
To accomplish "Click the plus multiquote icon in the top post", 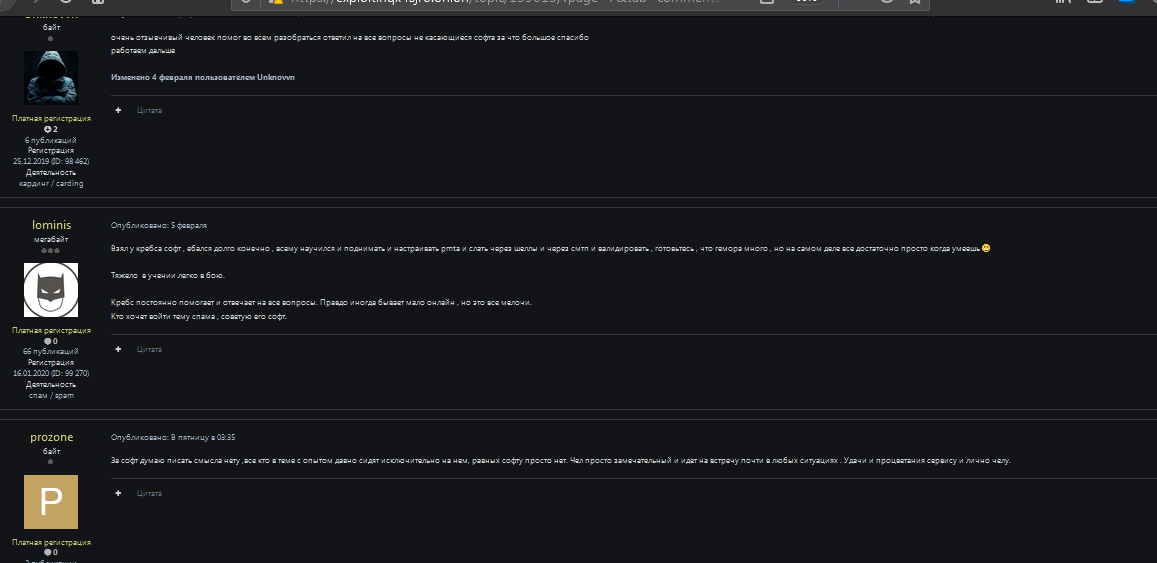I will point(118,110).
